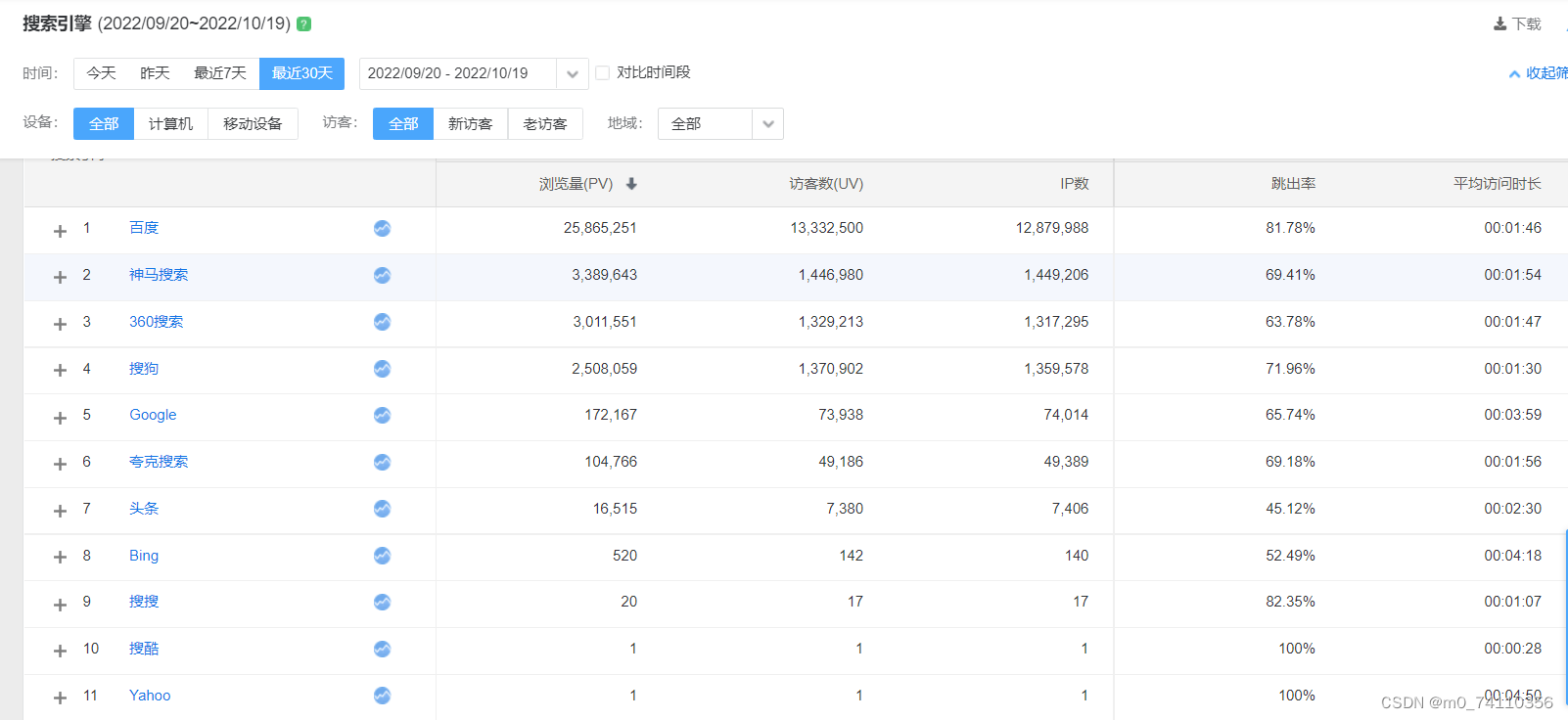The height and width of the screenshot is (720, 1568).
Task: Open the 夸克搜索 link
Action: tap(159, 462)
